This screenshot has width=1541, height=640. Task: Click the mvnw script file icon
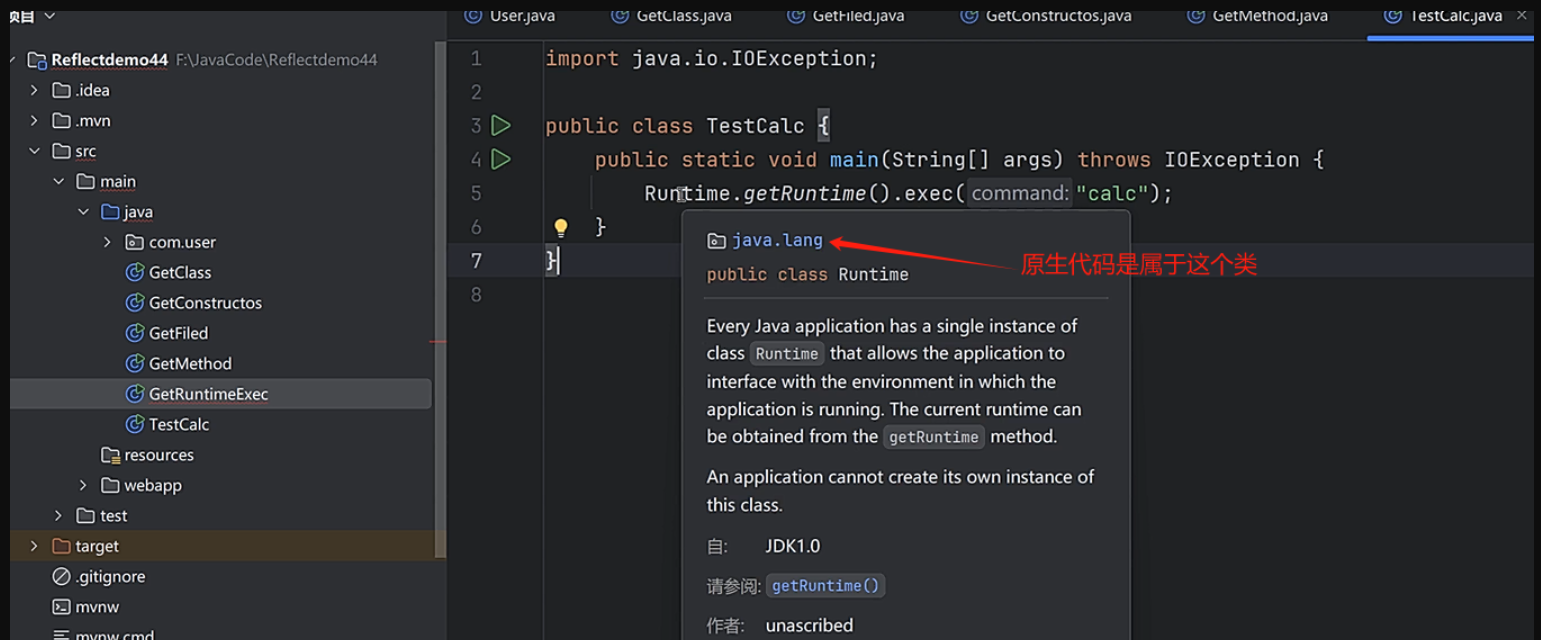tap(61, 607)
